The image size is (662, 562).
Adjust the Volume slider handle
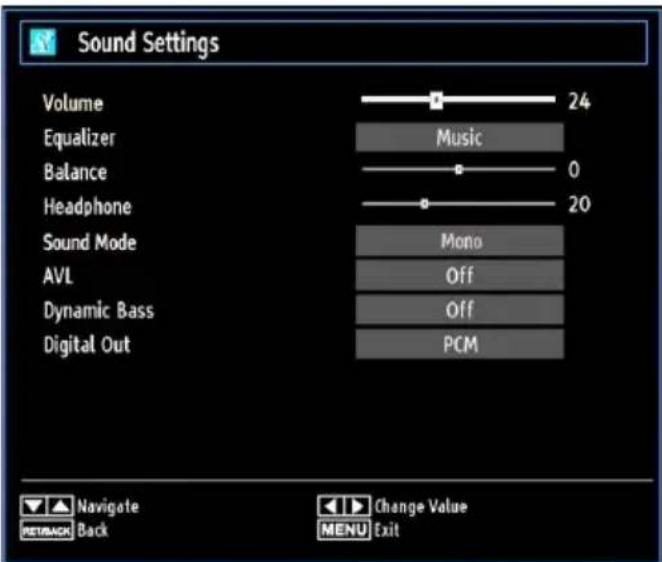(437, 100)
